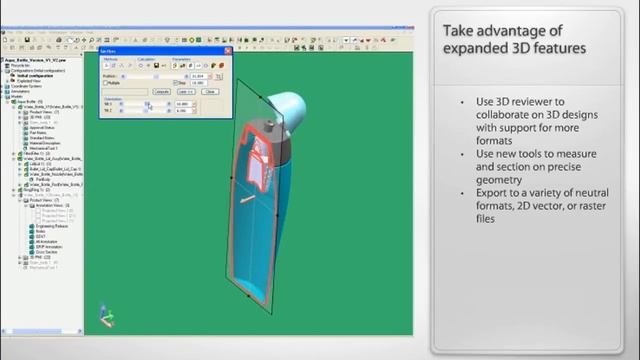The width and height of the screenshot is (640, 360).
Task: Click the Step value input field
Action: (199, 83)
